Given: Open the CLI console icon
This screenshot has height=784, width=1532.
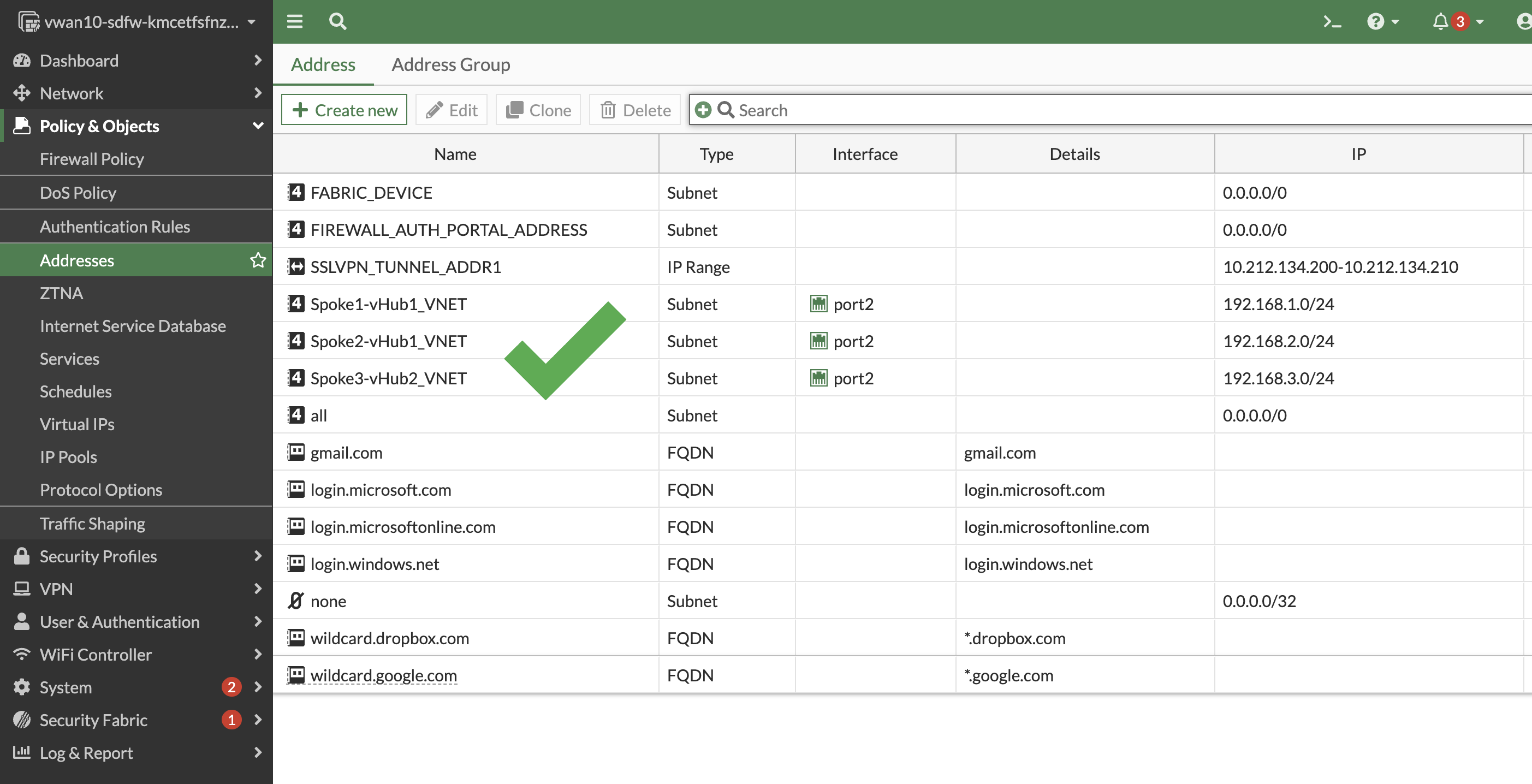Looking at the screenshot, I should pos(1332,21).
